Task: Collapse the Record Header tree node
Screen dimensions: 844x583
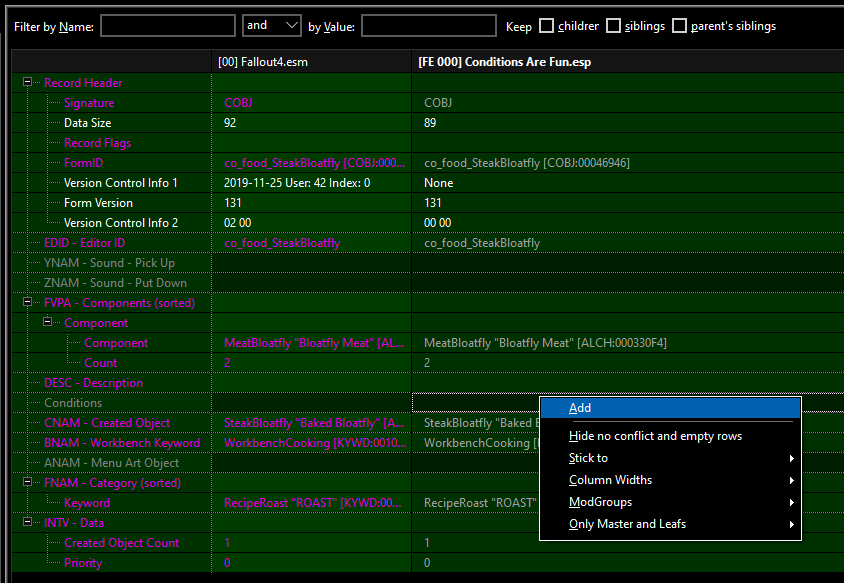Action: [27, 82]
